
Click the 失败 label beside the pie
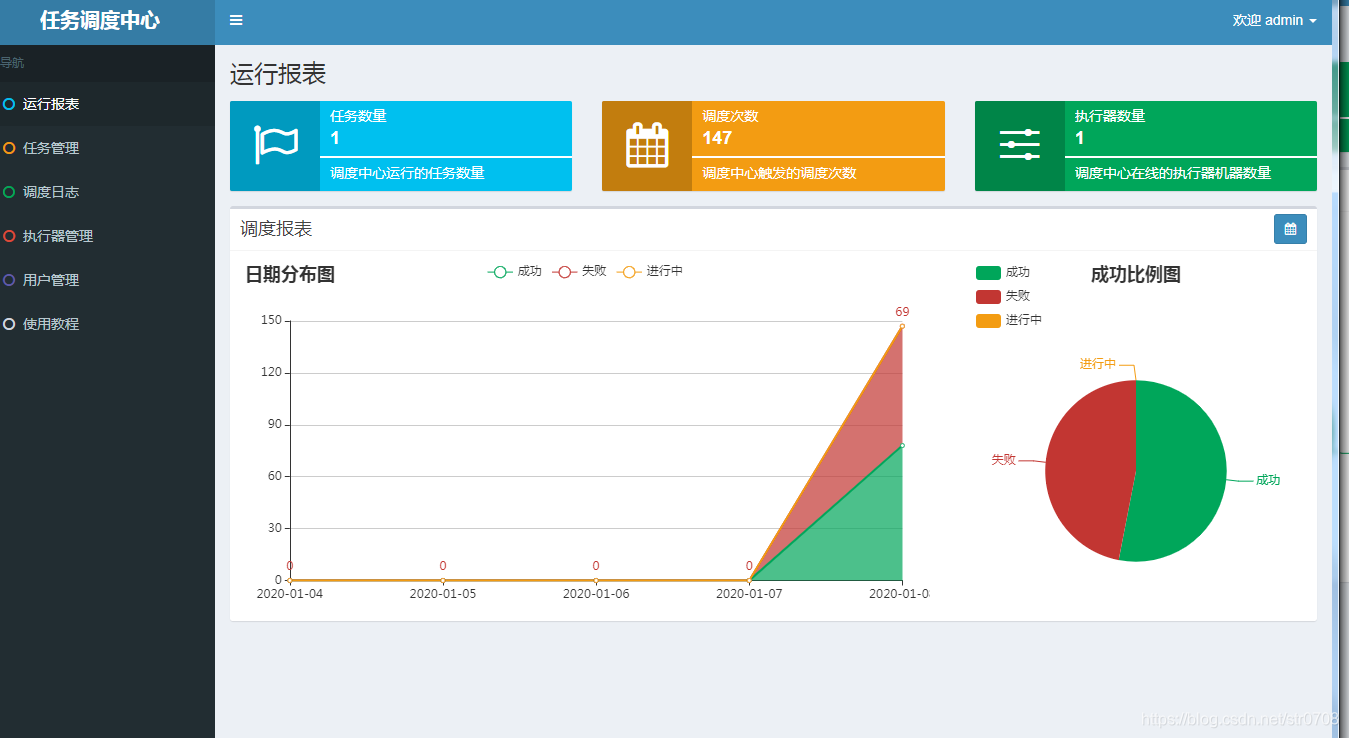pos(1004,460)
